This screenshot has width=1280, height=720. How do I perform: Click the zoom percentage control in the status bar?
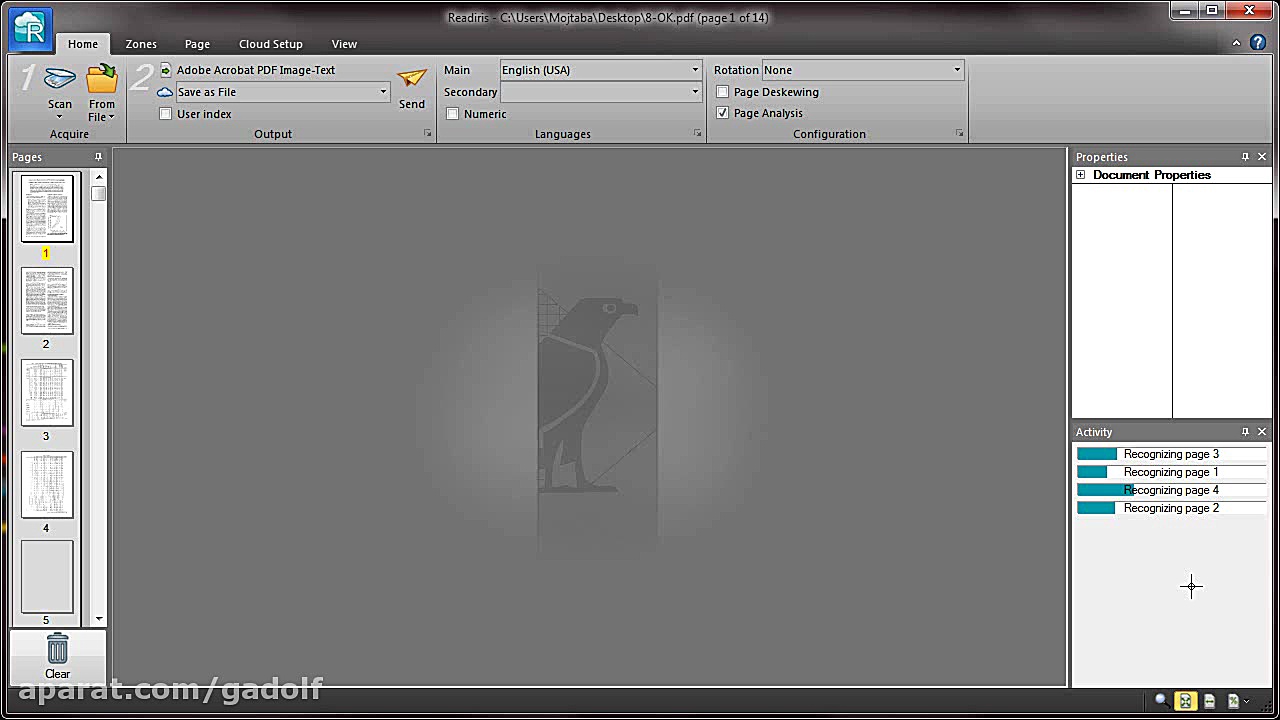1234,701
